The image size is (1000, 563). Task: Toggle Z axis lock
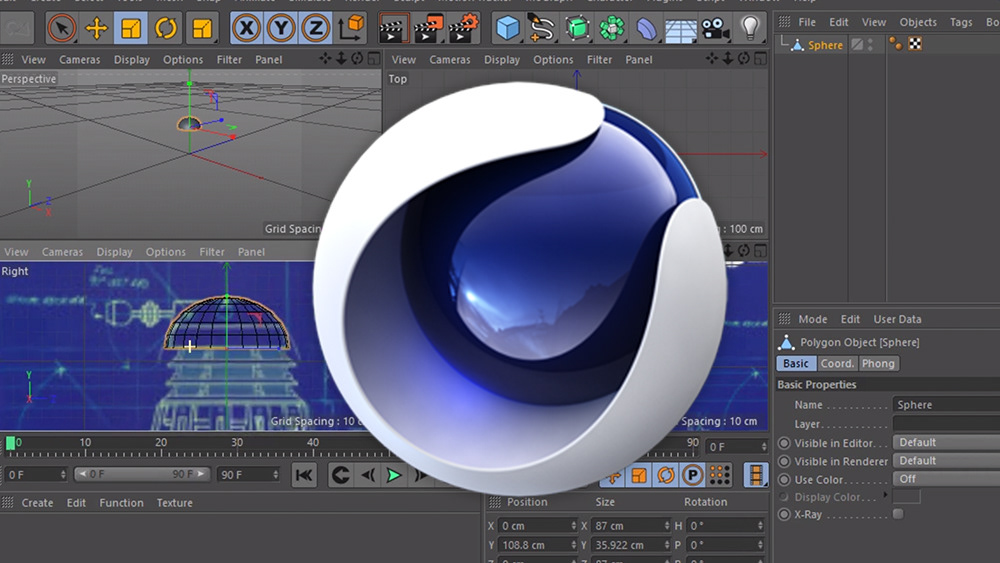click(315, 28)
